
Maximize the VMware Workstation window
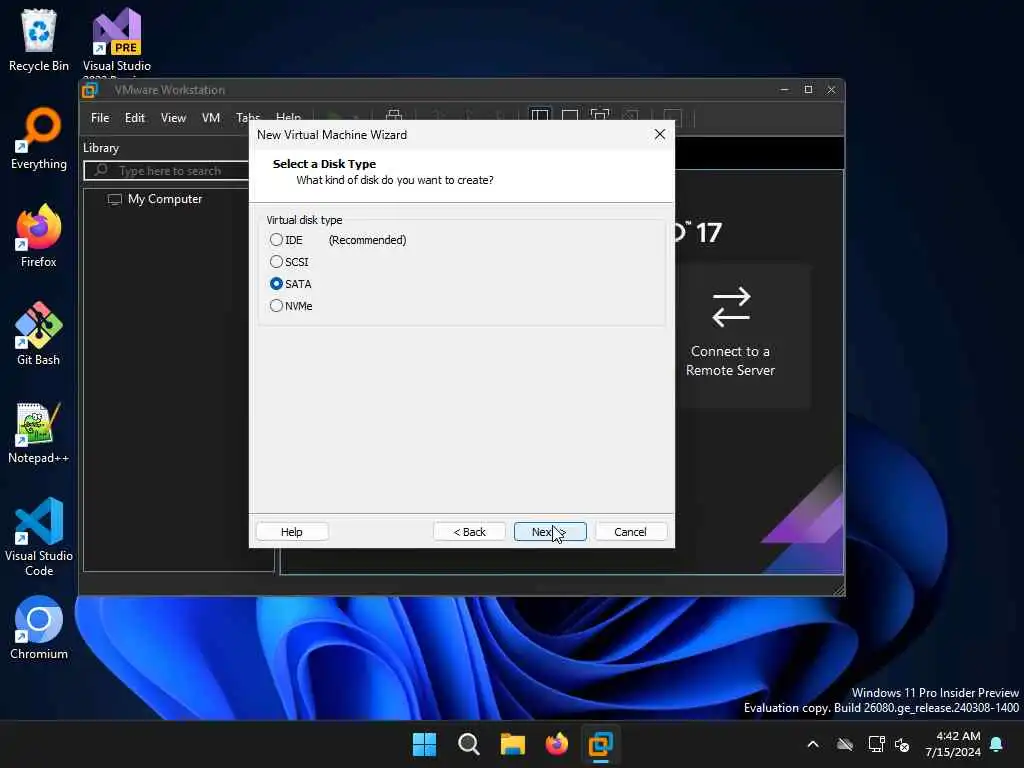pos(808,89)
